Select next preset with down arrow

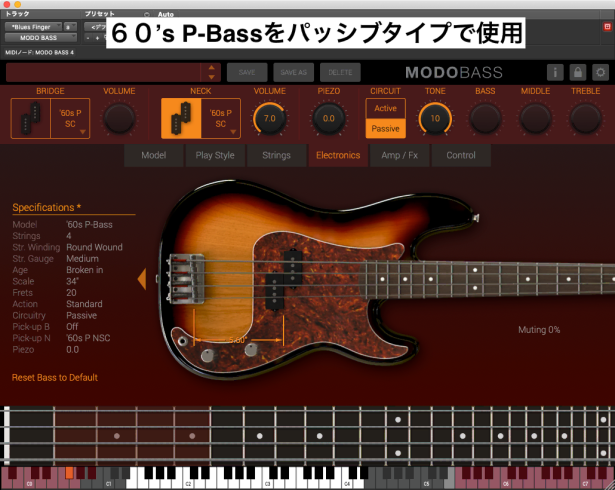(211, 77)
